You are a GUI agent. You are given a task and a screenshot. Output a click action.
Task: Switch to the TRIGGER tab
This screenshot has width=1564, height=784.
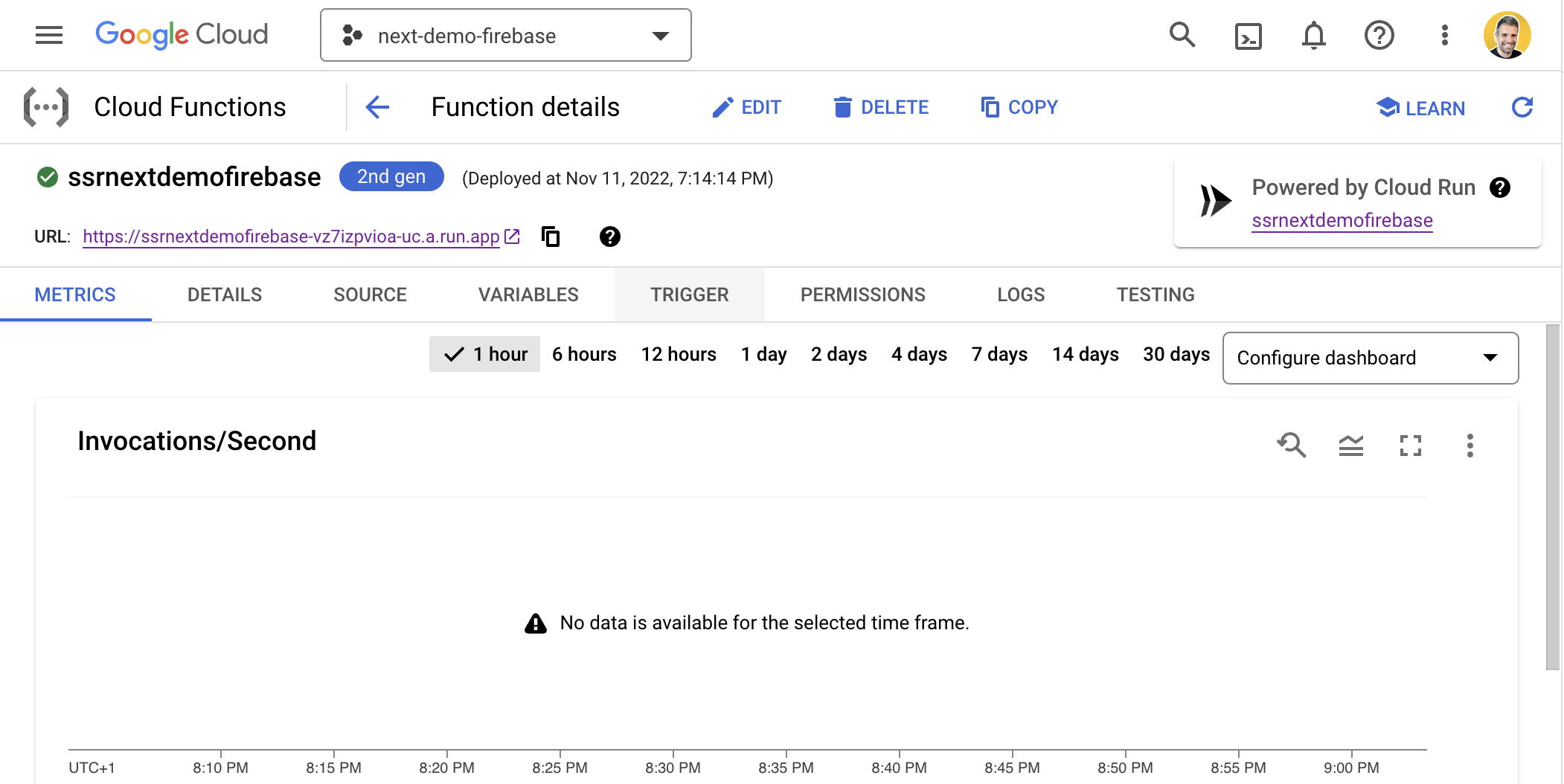pyautogui.click(x=690, y=295)
